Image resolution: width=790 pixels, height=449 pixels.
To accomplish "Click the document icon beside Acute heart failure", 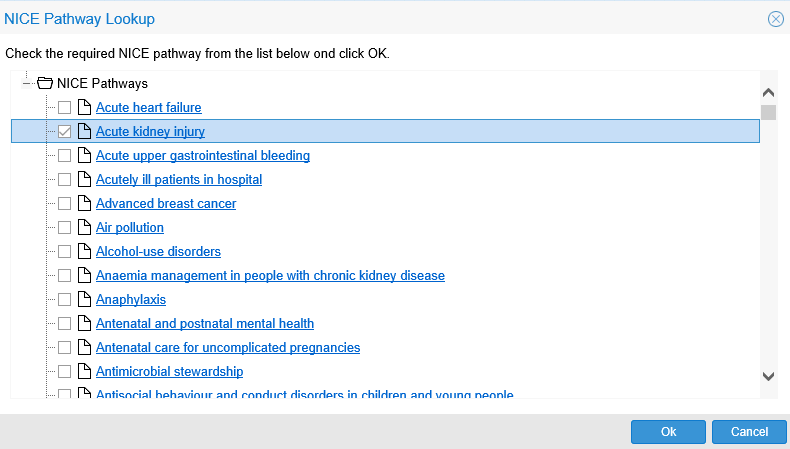I will (x=84, y=108).
